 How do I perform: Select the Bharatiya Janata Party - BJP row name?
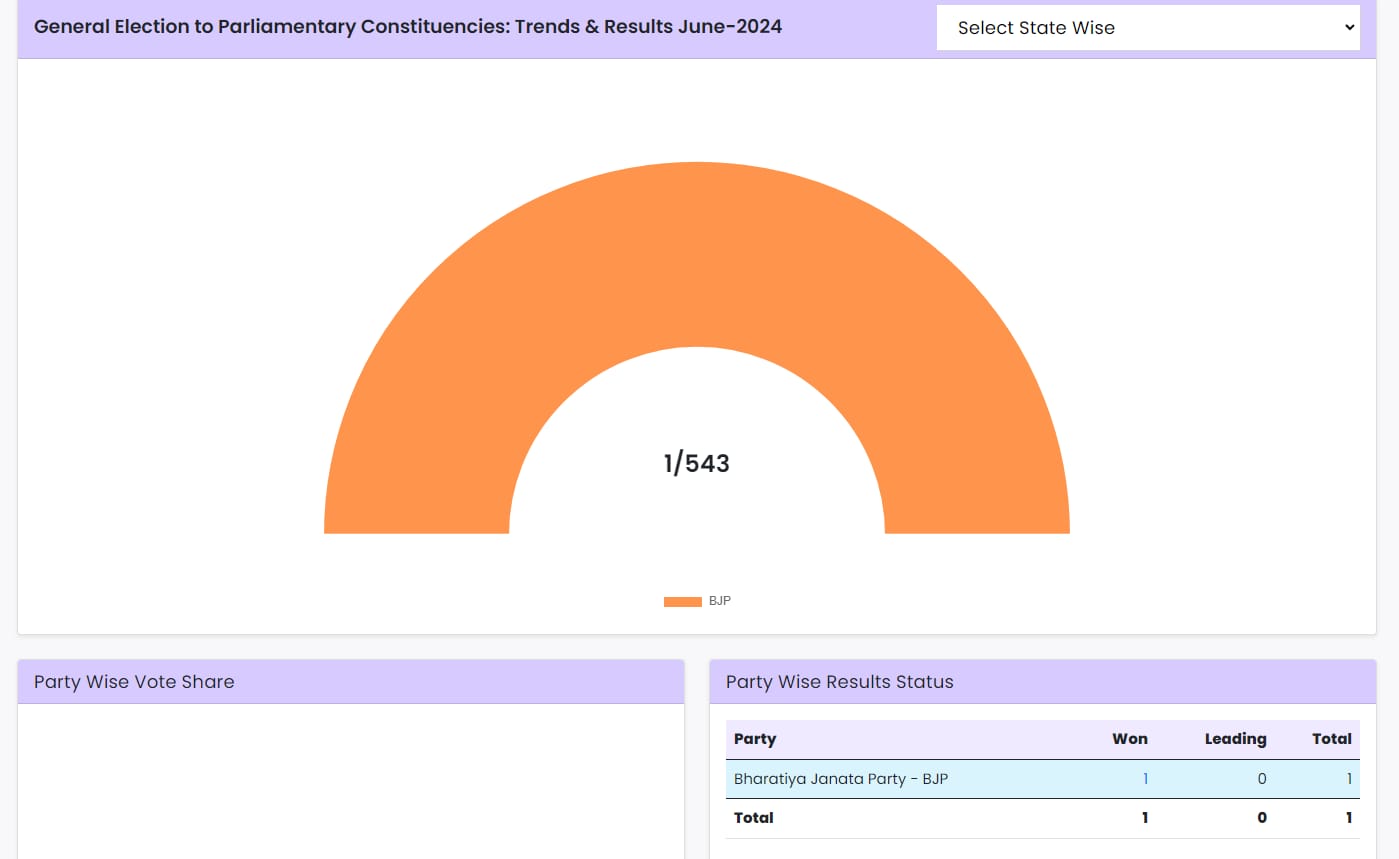click(x=841, y=779)
